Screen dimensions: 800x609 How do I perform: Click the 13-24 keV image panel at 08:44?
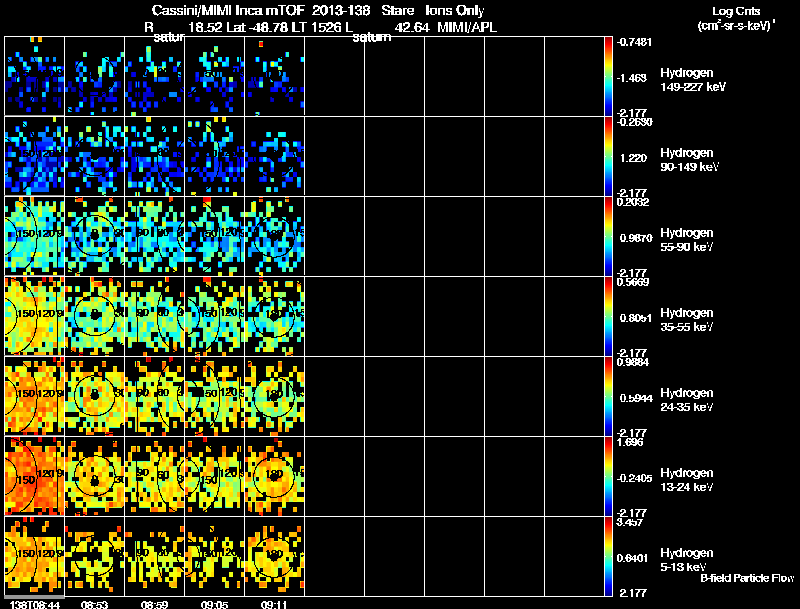(34, 477)
